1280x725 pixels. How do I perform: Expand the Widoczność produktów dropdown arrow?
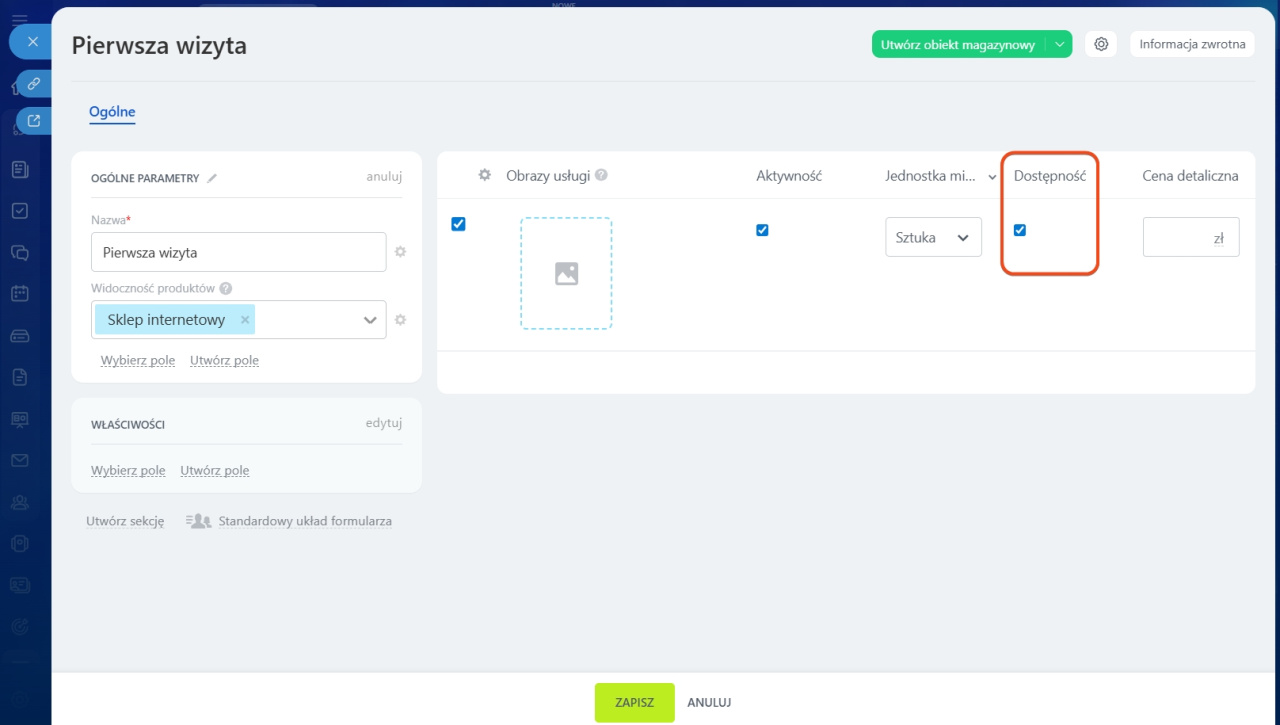(x=370, y=320)
